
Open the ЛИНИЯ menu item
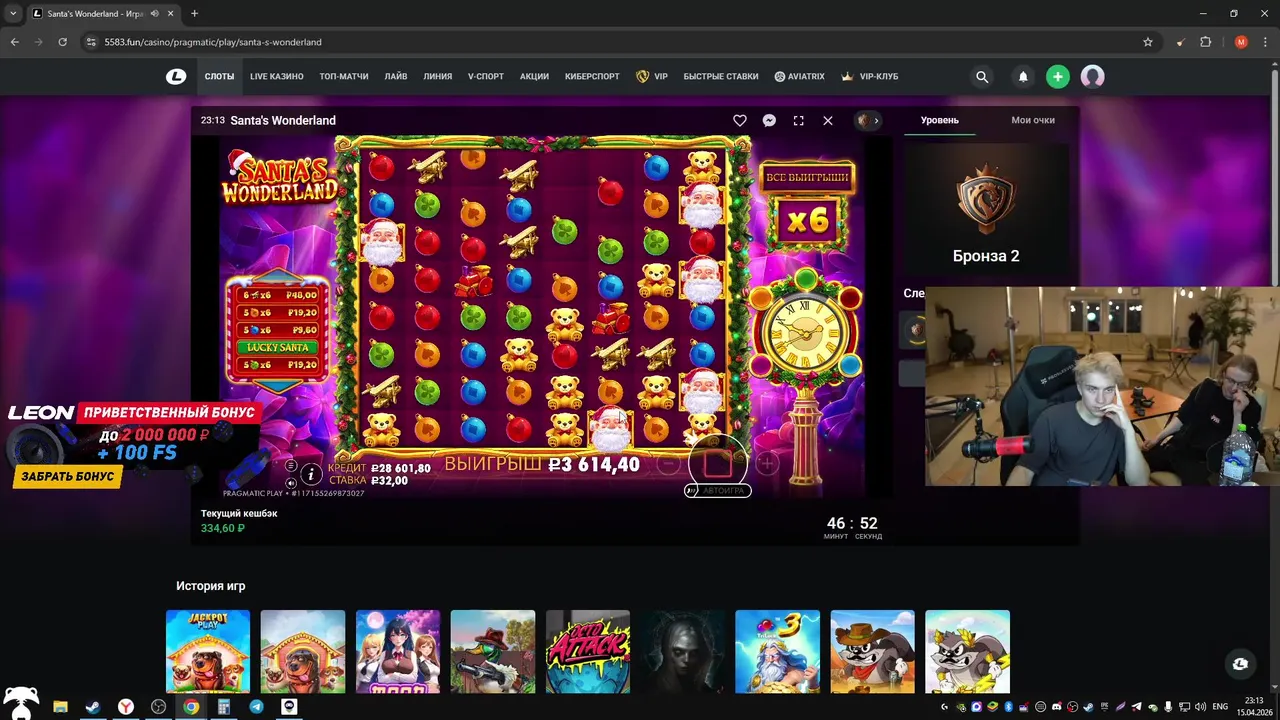click(438, 76)
